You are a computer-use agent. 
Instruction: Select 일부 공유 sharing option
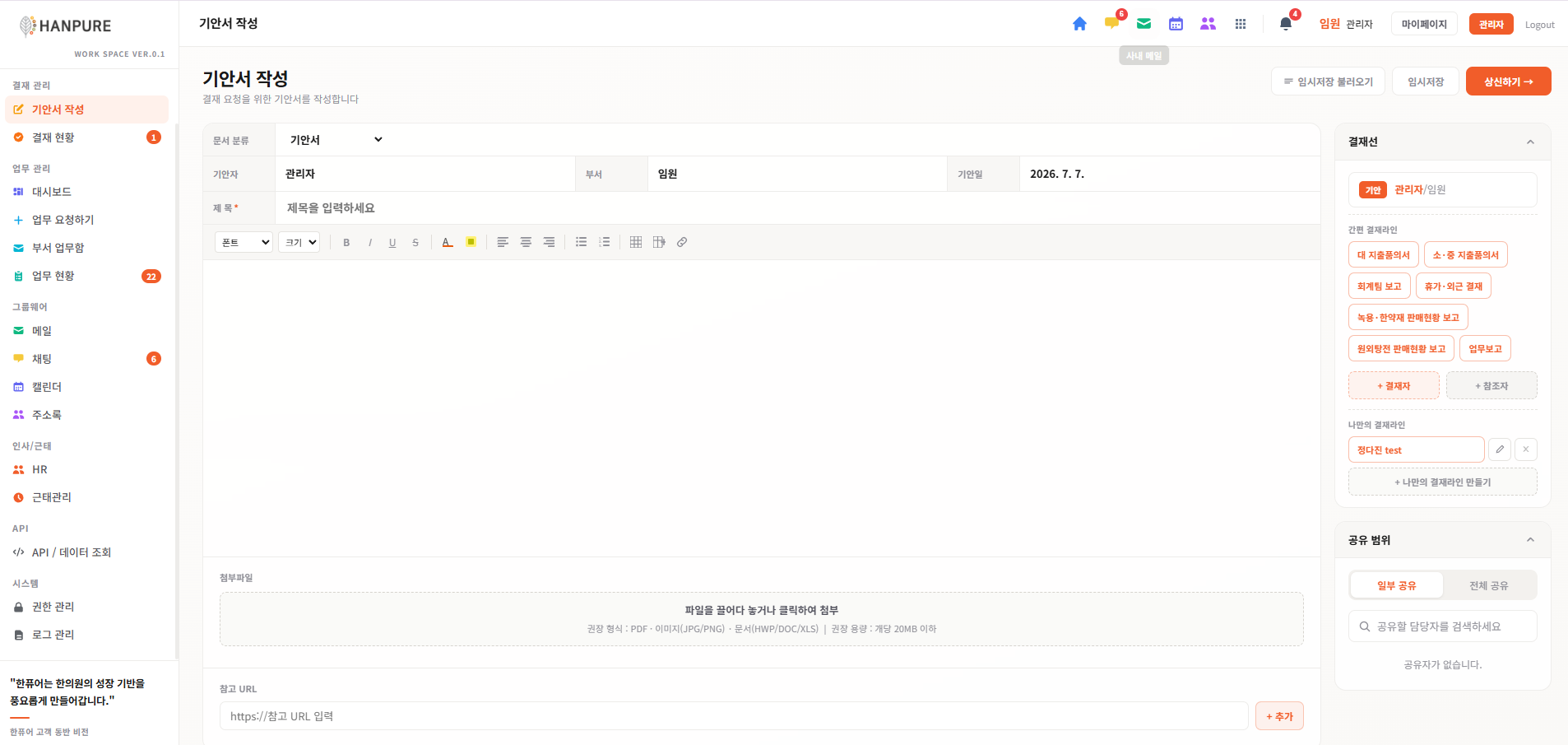1397,585
